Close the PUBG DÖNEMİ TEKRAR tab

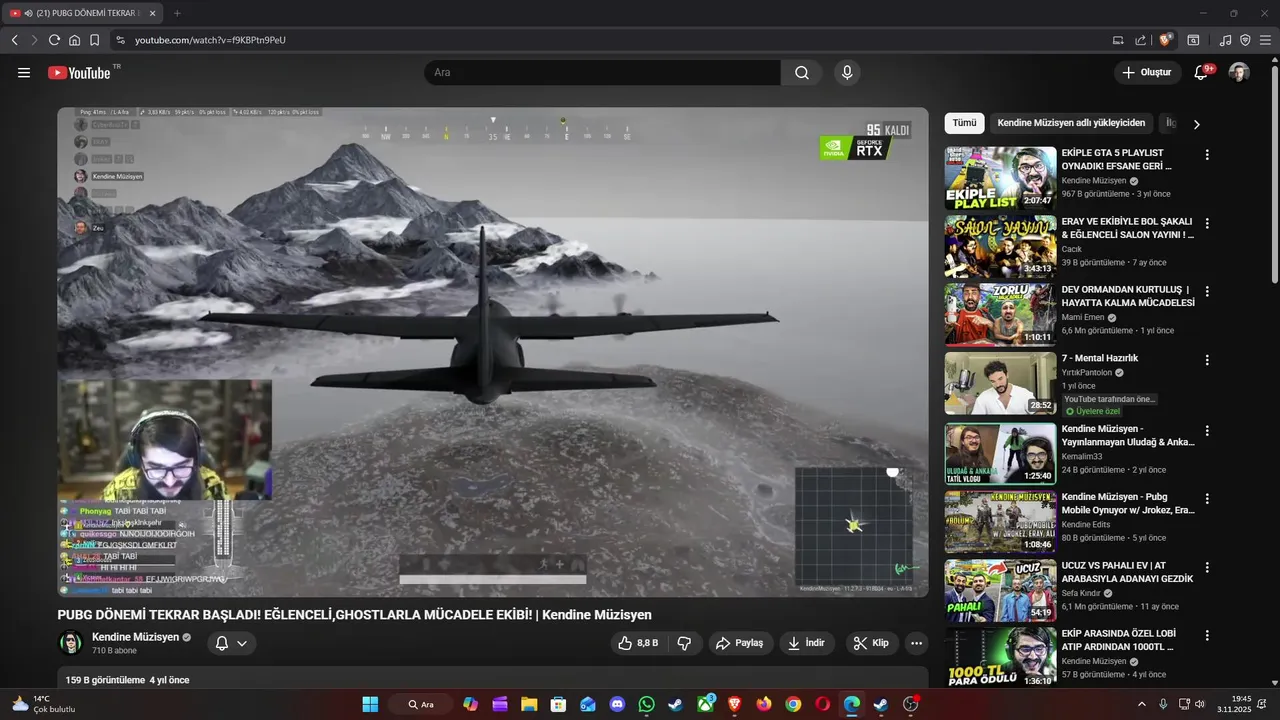click(x=152, y=13)
